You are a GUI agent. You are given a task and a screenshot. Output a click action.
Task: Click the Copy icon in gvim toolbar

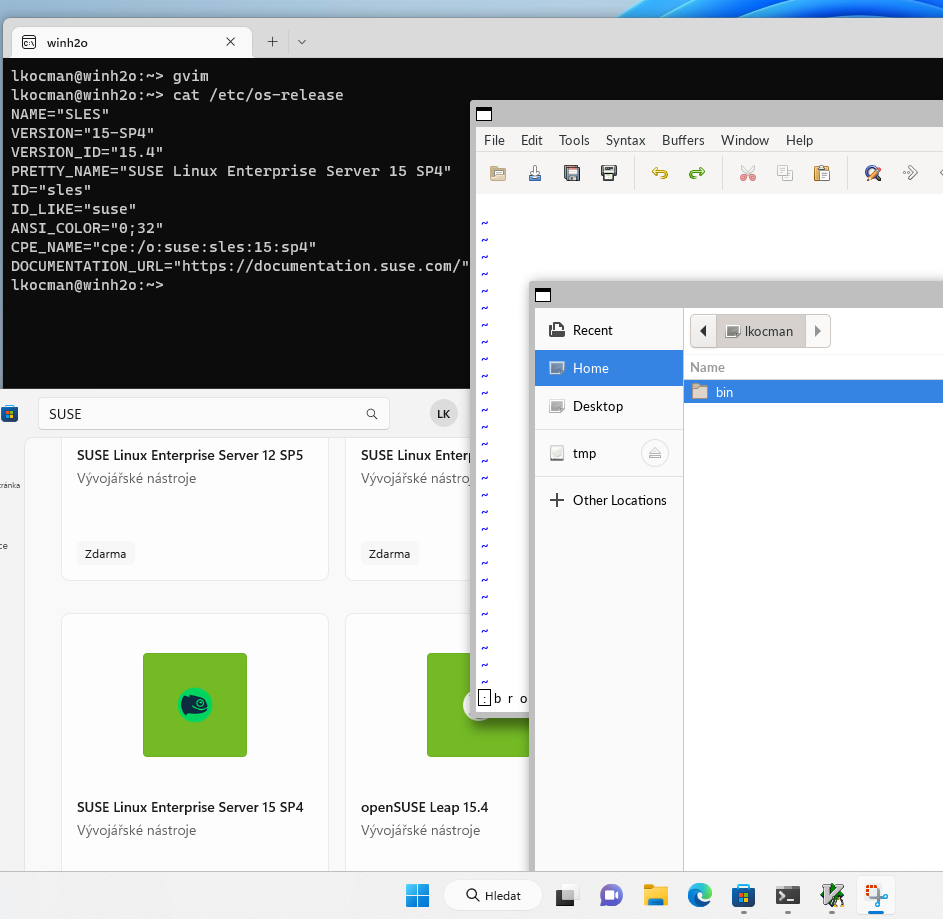tap(784, 172)
